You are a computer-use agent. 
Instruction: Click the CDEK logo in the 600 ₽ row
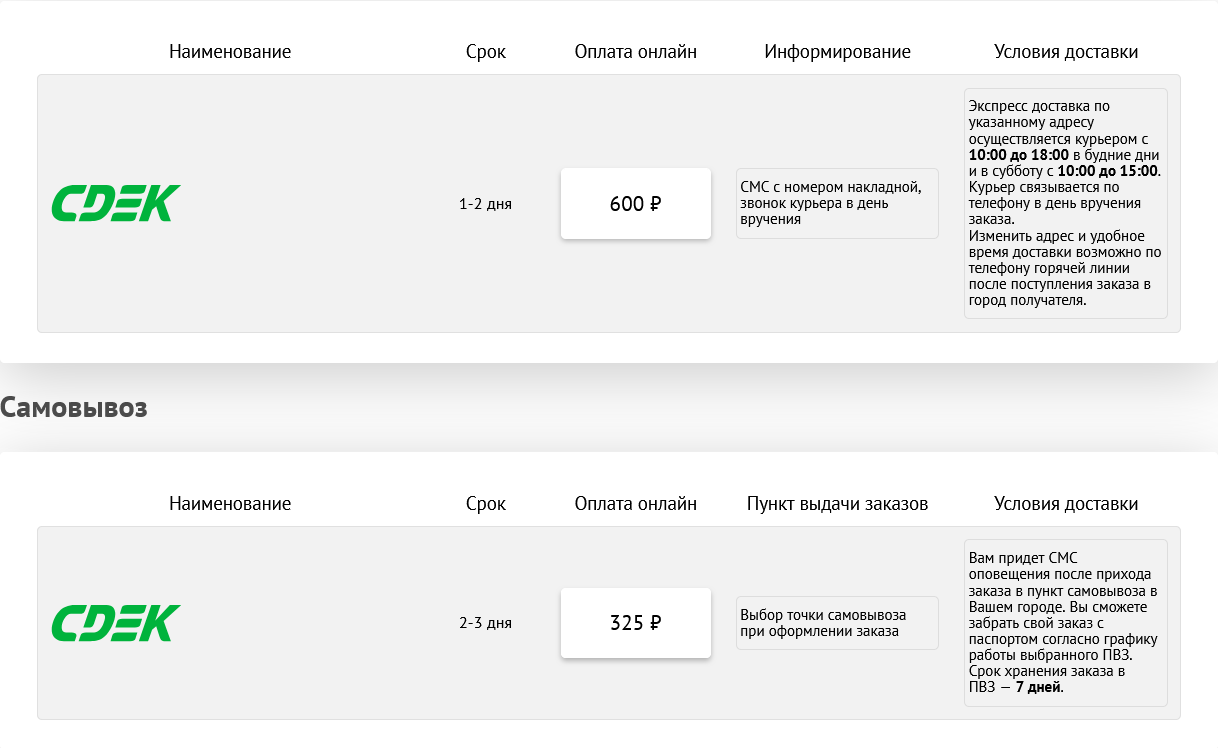[116, 204]
